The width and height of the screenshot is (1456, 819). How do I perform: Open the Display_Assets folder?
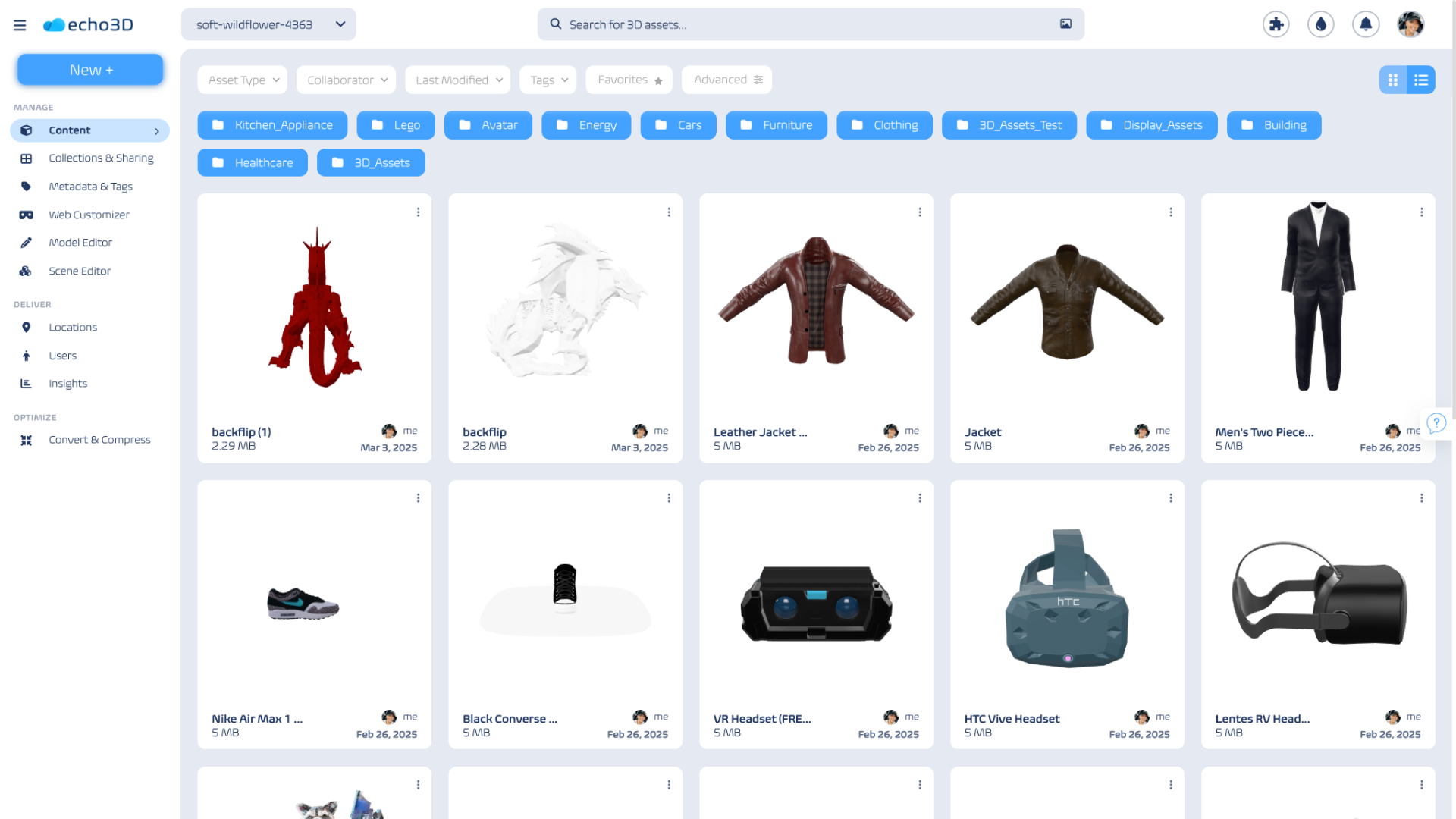[1152, 125]
